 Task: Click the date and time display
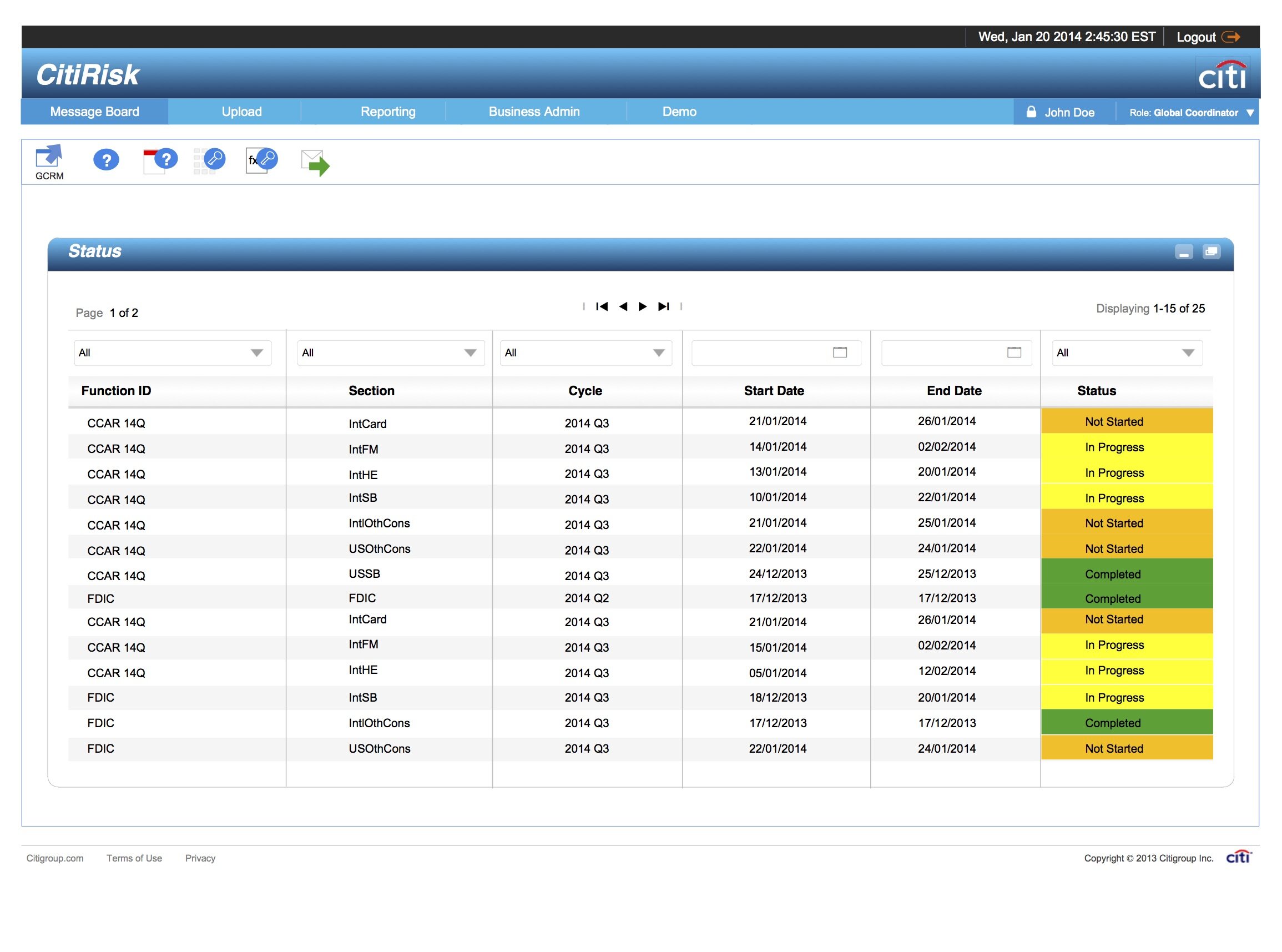click(x=1067, y=37)
